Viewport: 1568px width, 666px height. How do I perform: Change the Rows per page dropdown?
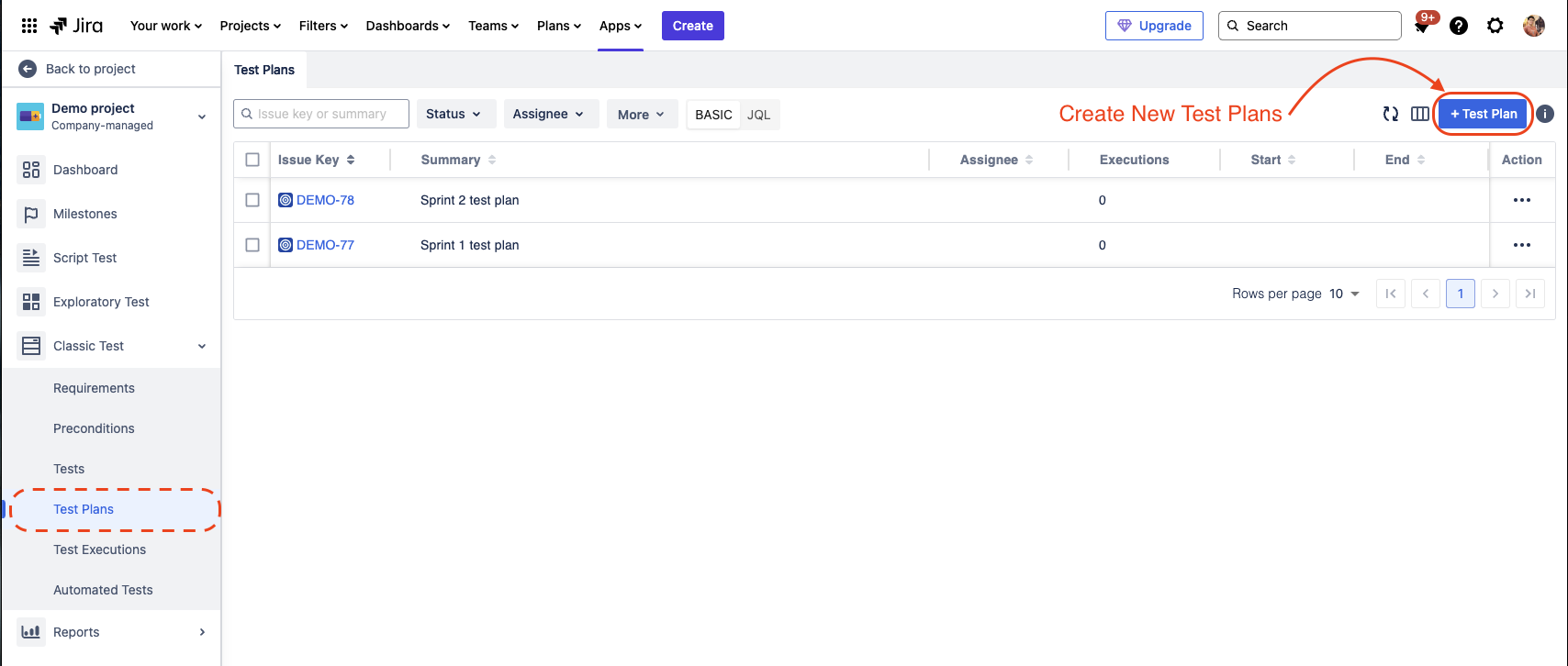coord(1344,294)
